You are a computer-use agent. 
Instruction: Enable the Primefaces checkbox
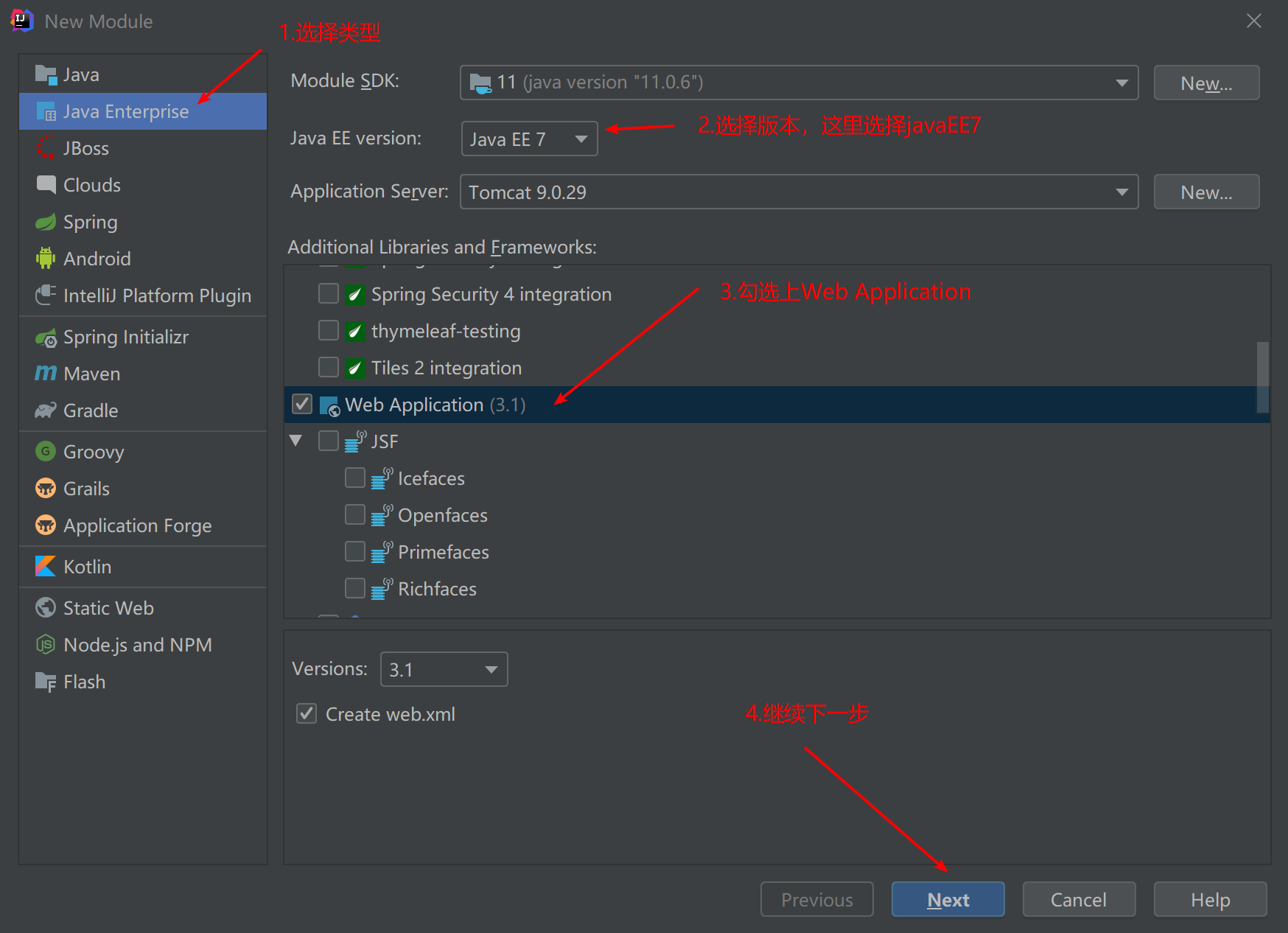pos(355,552)
